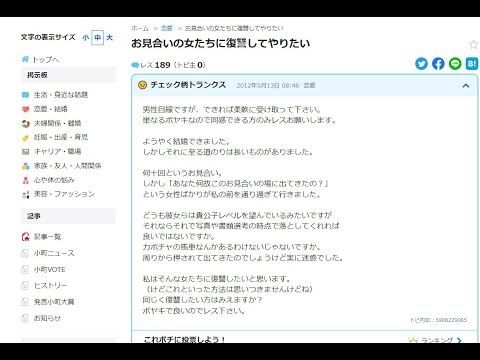Open ヒストリー page
The width and height of the screenshot is (480, 360).
click(x=51, y=286)
